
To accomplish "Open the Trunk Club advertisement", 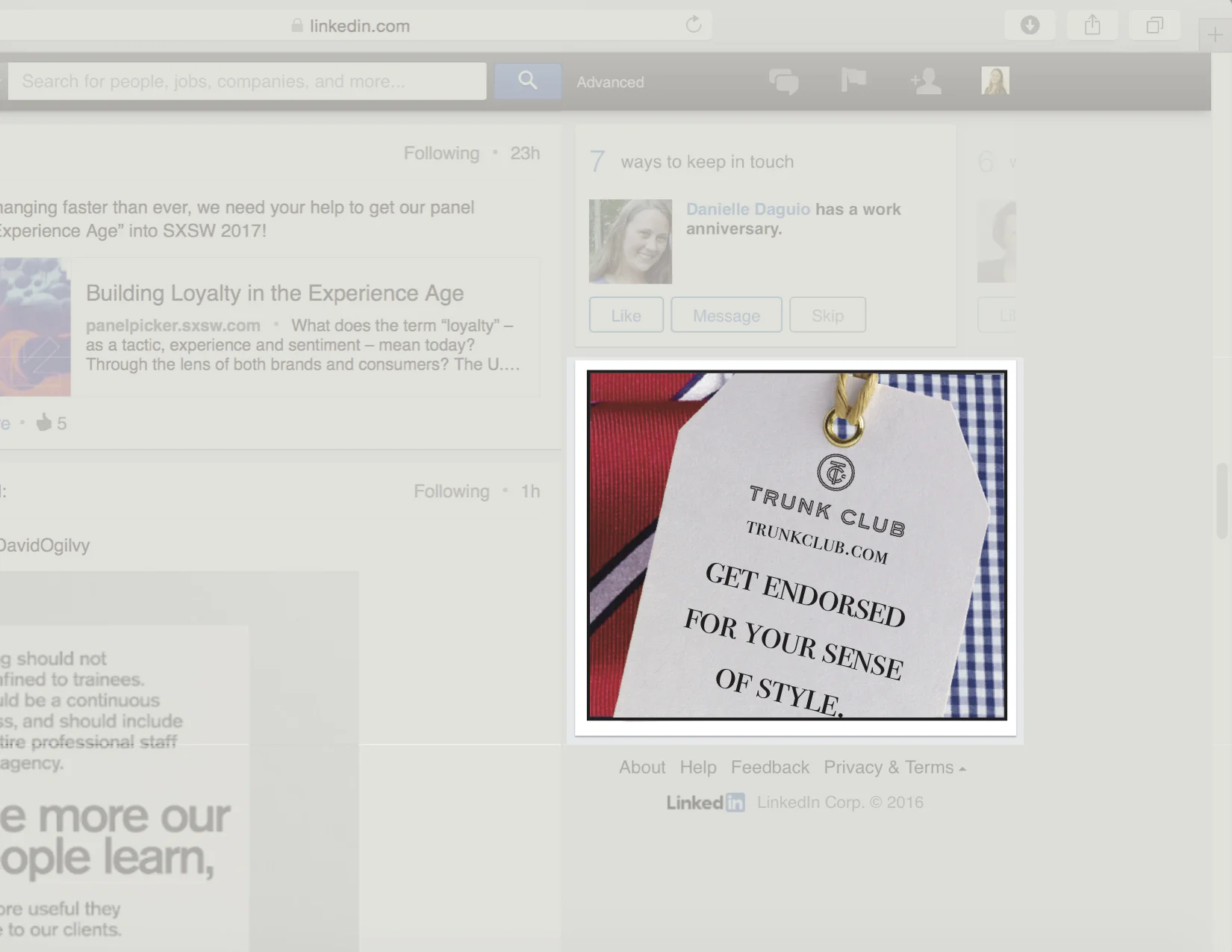I will click(x=797, y=545).
